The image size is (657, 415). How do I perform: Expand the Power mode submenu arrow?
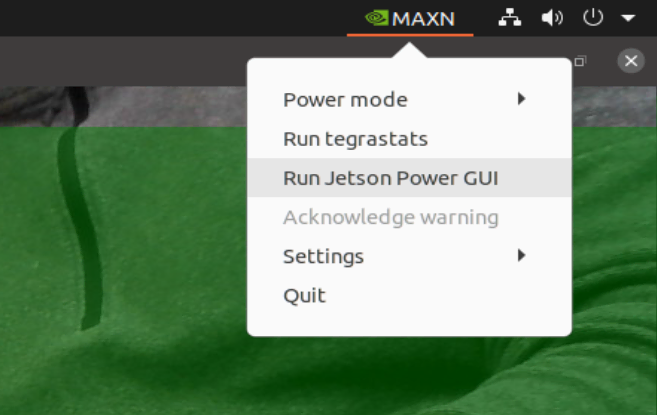tap(521, 99)
